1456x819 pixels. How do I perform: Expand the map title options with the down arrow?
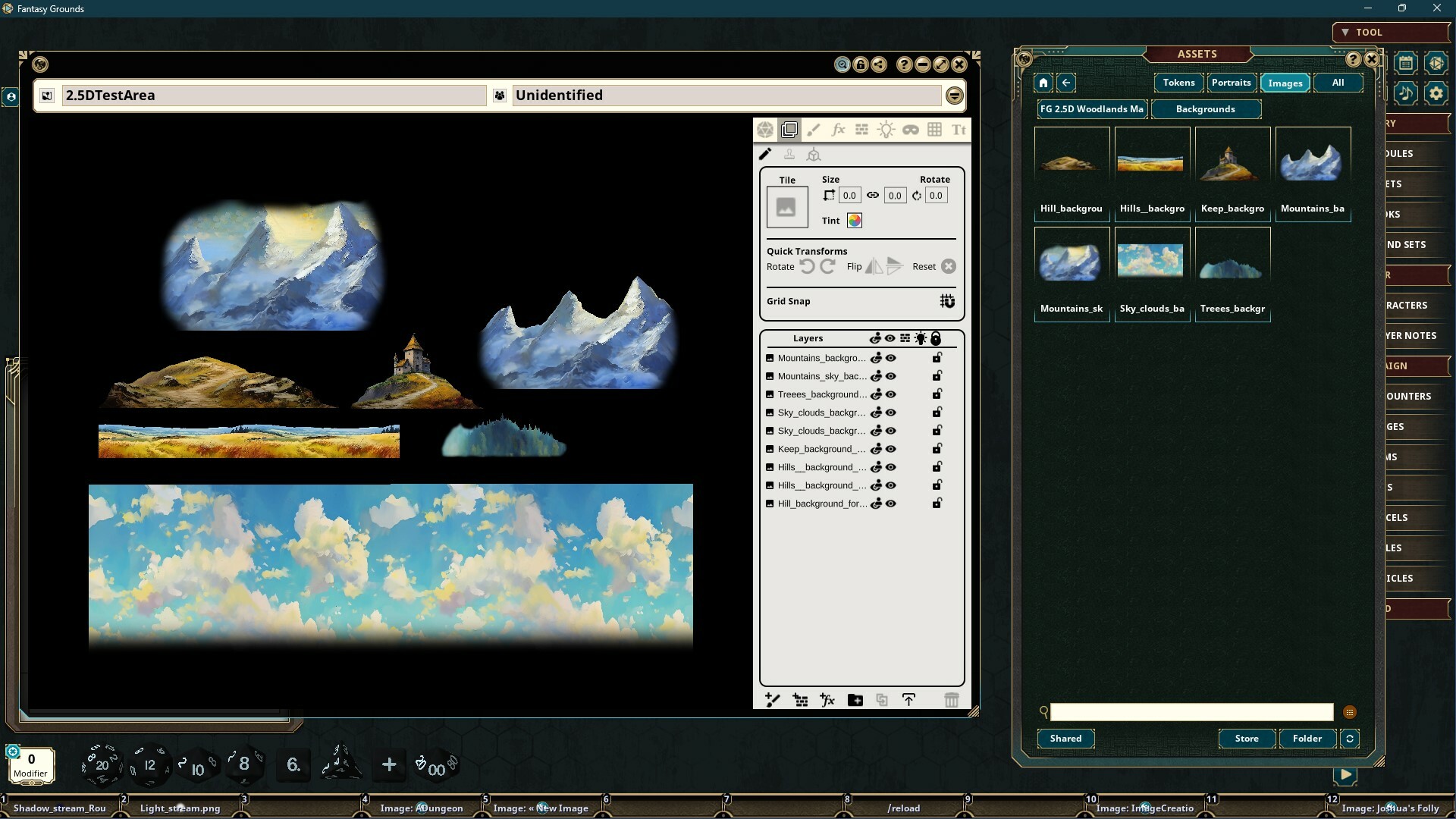pyautogui.click(x=954, y=95)
